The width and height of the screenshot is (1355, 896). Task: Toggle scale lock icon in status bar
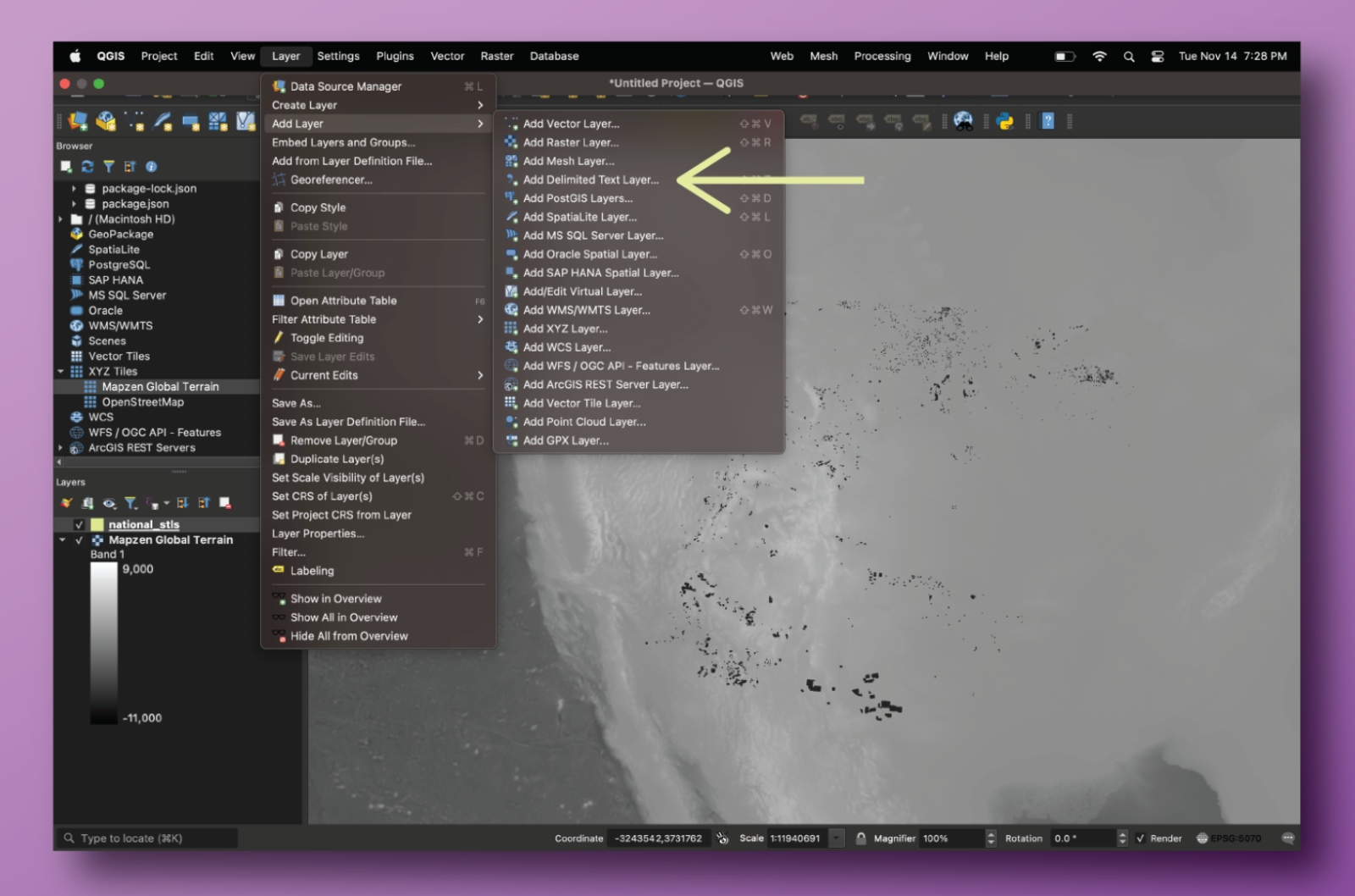click(860, 838)
